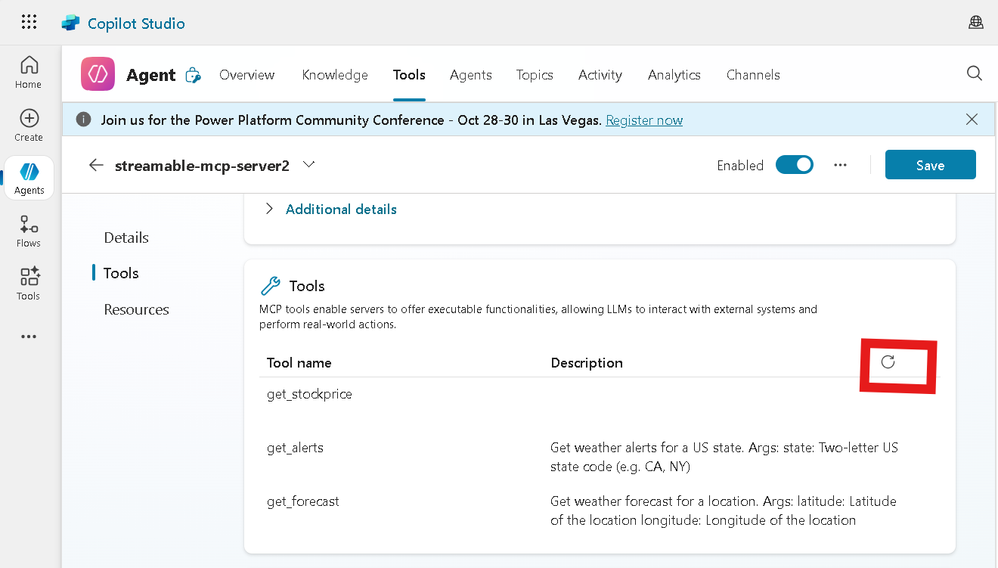
Task: Open Tools in the left sidebar
Action: 29,283
